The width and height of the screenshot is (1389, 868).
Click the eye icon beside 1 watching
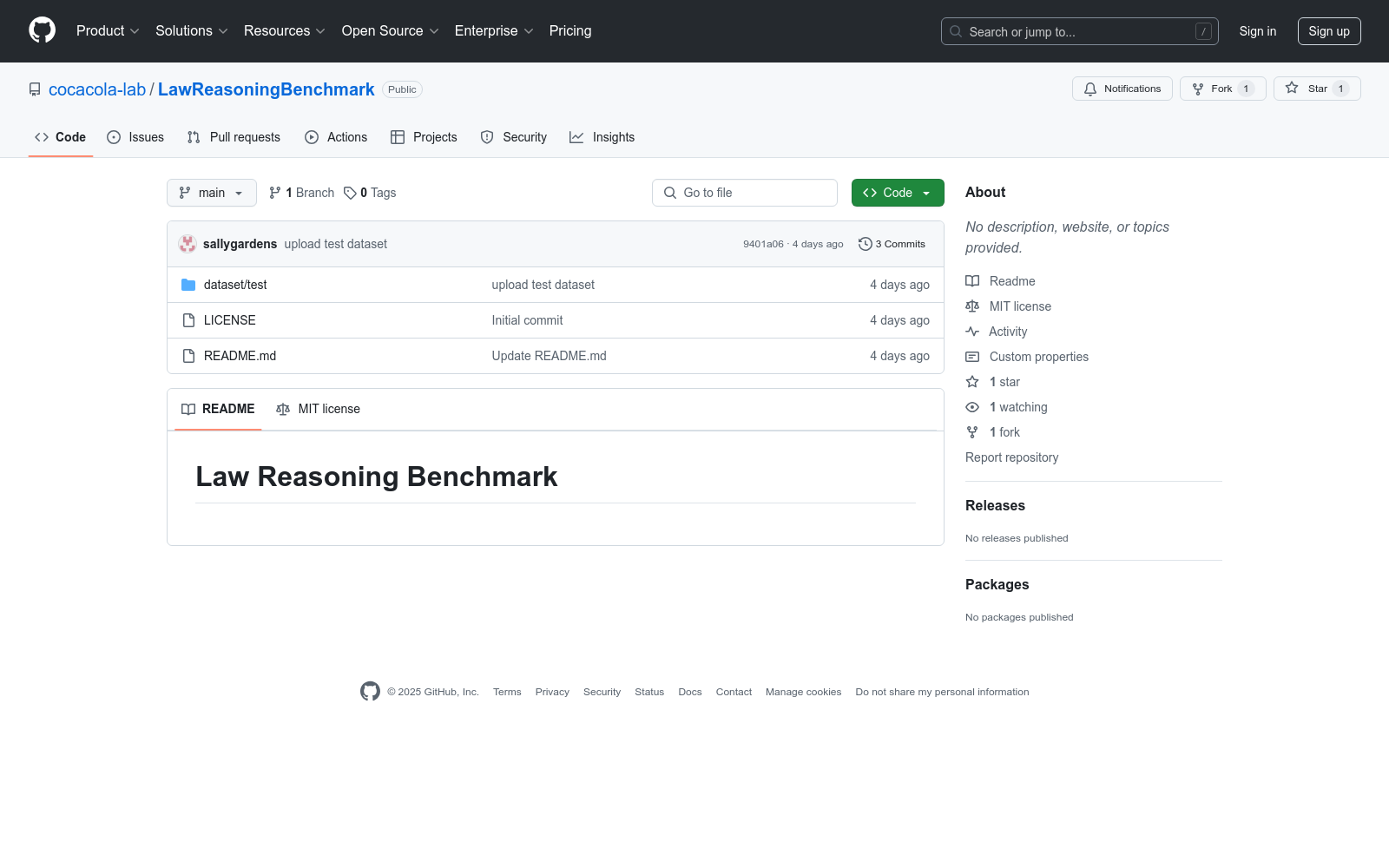[972, 407]
